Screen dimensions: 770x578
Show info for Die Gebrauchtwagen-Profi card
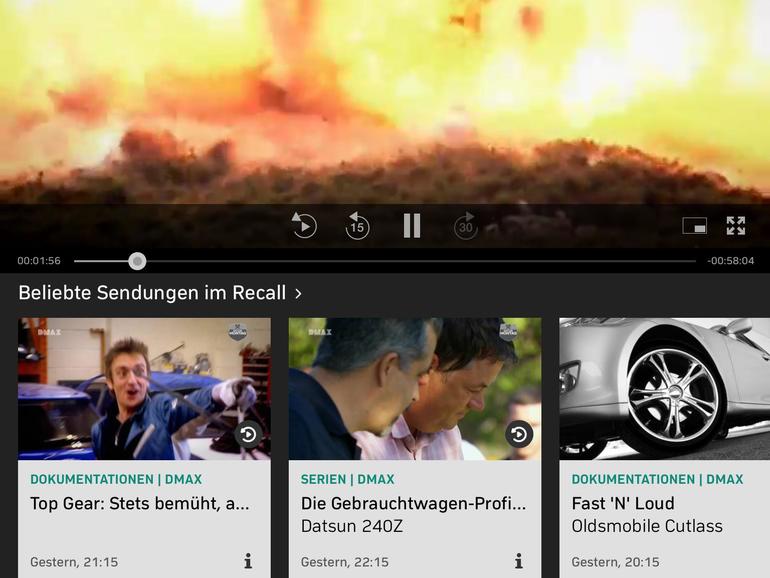pyautogui.click(x=519, y=561)
